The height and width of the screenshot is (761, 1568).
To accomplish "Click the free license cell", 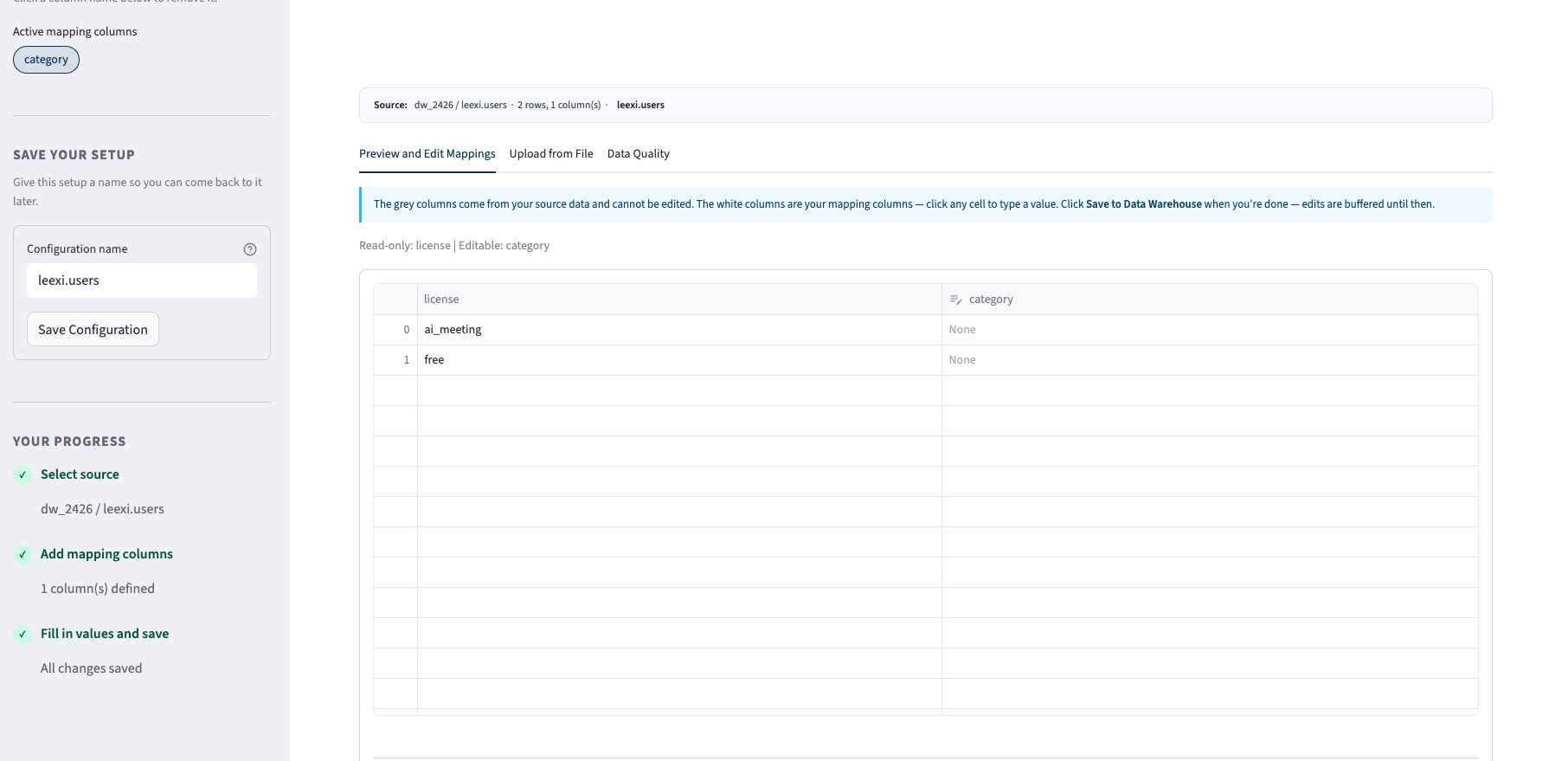I will (x=679, y=360).
